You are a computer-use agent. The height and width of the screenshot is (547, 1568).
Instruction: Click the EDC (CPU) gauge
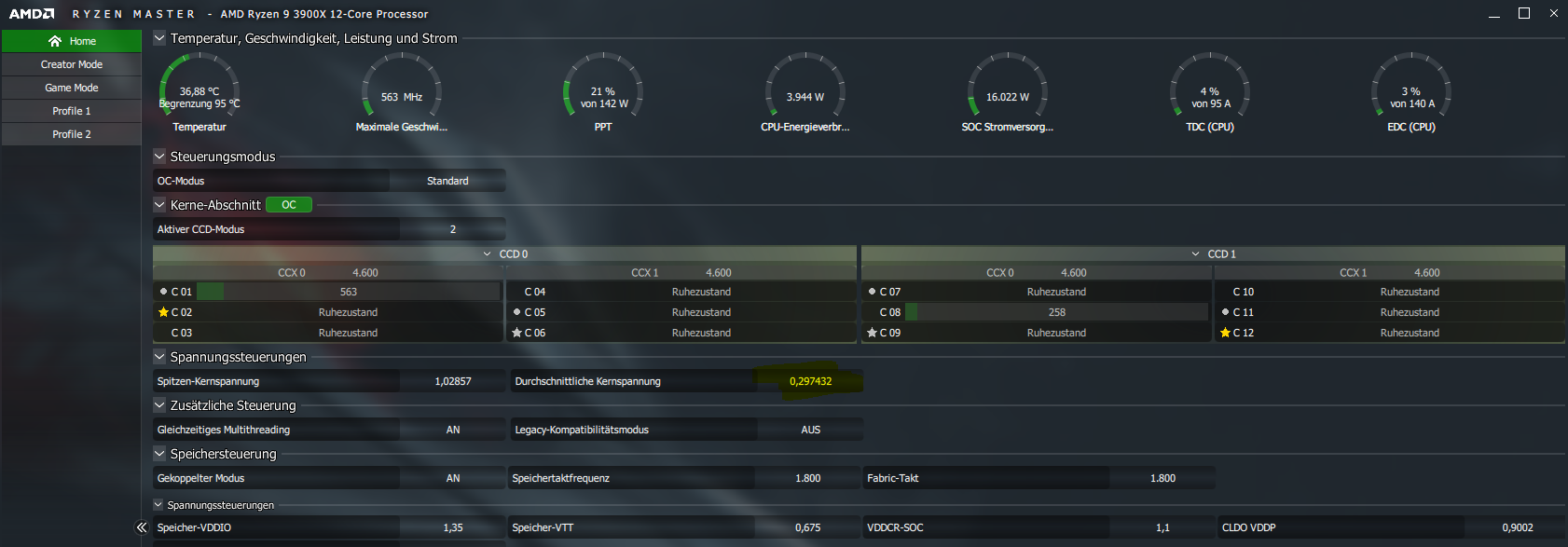(x=1411, y=91)
